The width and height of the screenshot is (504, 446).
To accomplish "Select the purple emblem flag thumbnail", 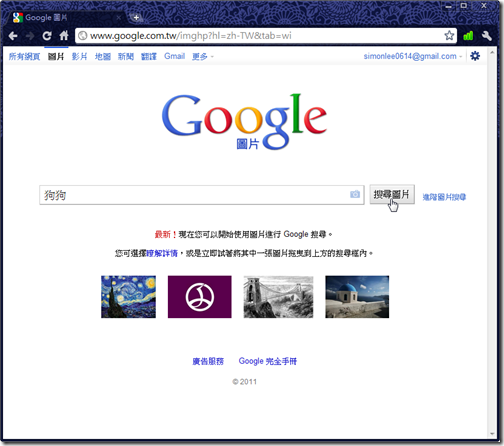I will (x=200, y=297).
